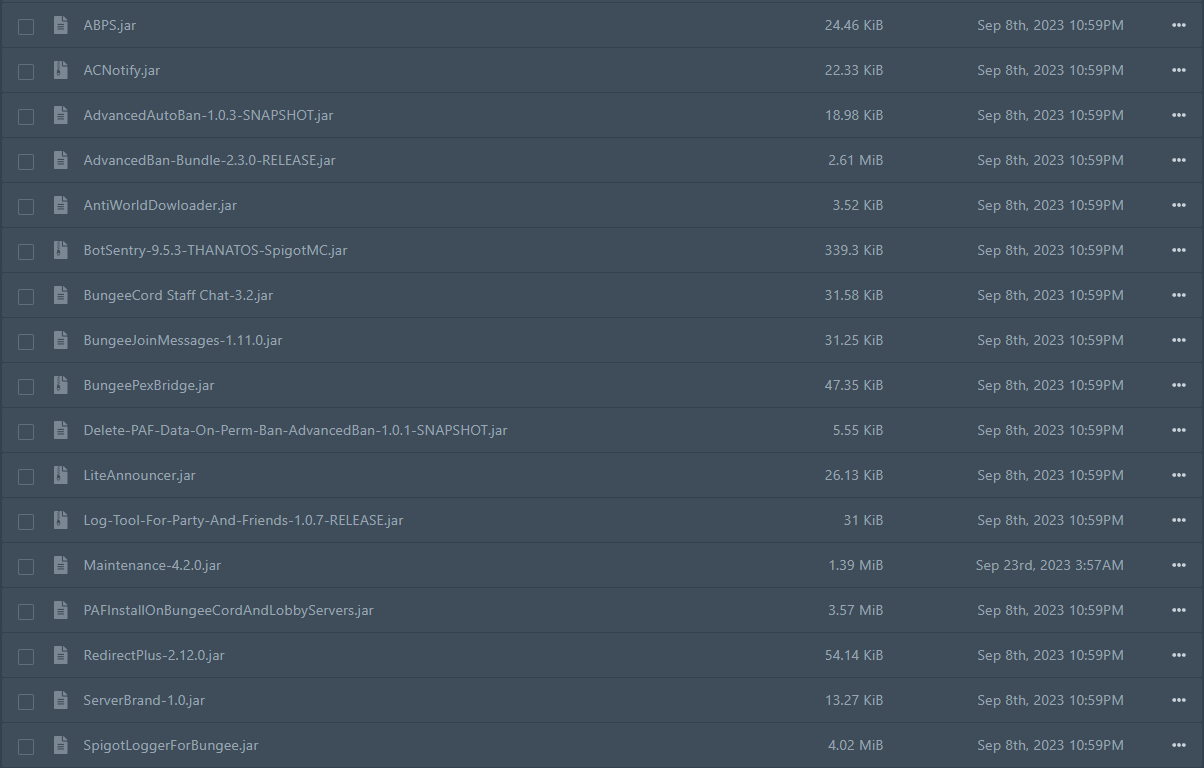Open the Delete-PAF-Data-On-Perm-Ban file link
The image size is (1204, 768).
click(295, 430)
